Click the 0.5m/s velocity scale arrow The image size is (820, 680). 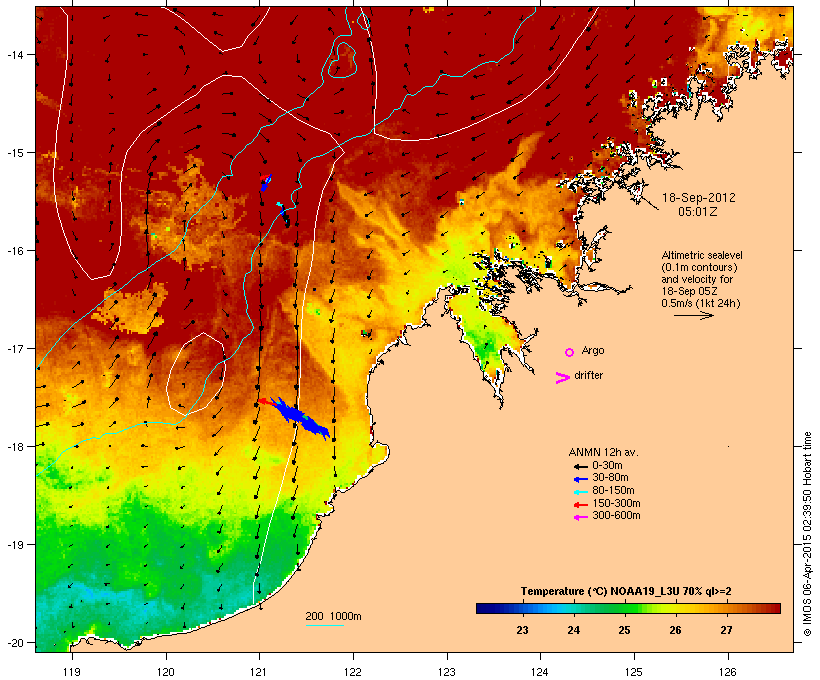[693, 315]
